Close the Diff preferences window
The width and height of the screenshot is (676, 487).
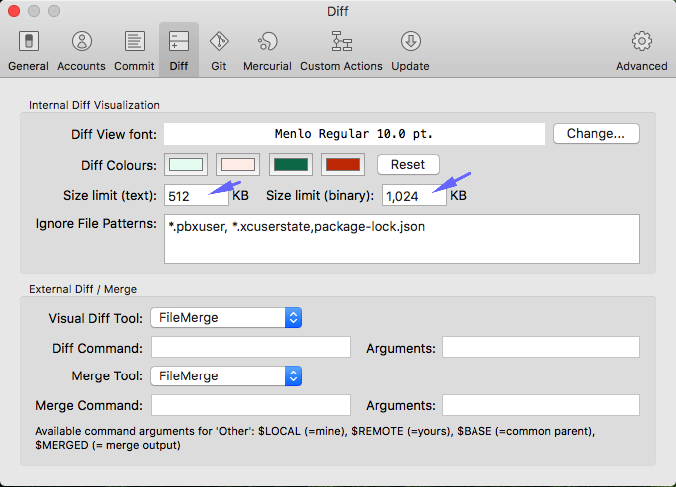[14, 11]
